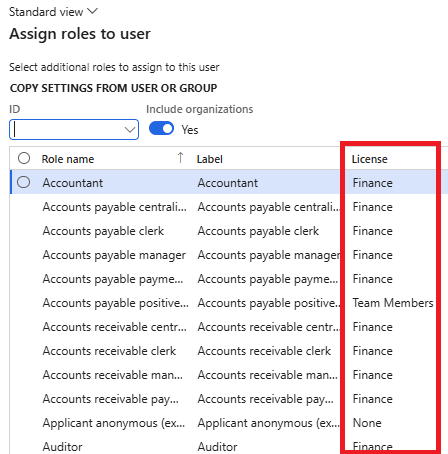Image resolution: width=448 pixels, height=454 pixels.
Task: Sort by the Role name column header
Action: click(68, 159)
